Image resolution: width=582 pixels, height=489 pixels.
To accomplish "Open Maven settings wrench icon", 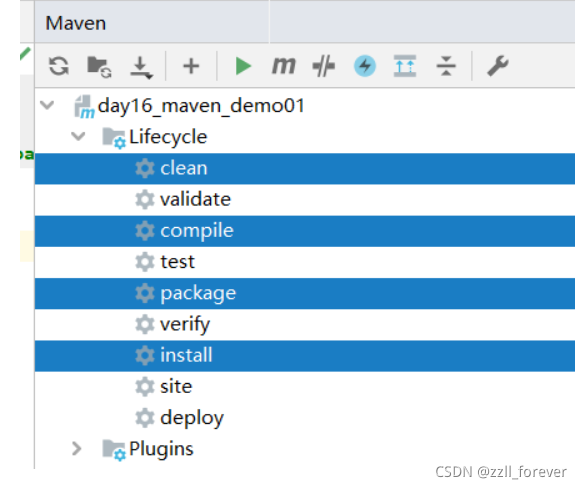I will pos(497,66).
